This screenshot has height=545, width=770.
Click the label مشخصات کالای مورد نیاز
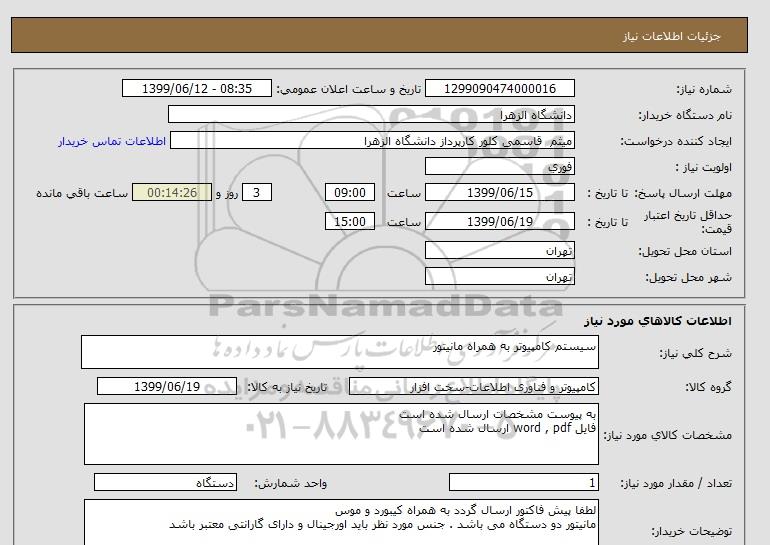[667, 436]
